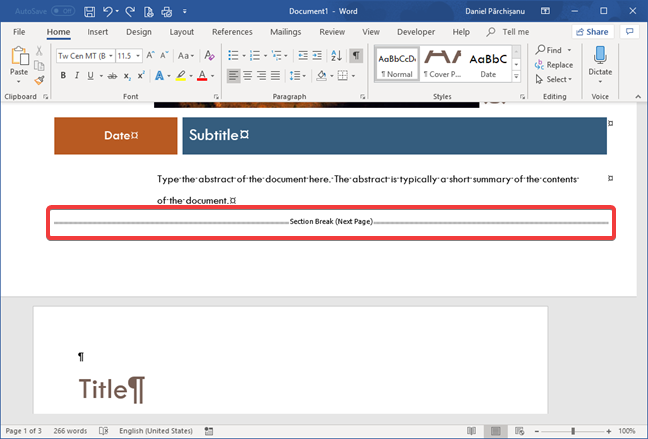This screenshot has width=648, height=439.
Task: Click the Format Painter brush
Action: 39,80
